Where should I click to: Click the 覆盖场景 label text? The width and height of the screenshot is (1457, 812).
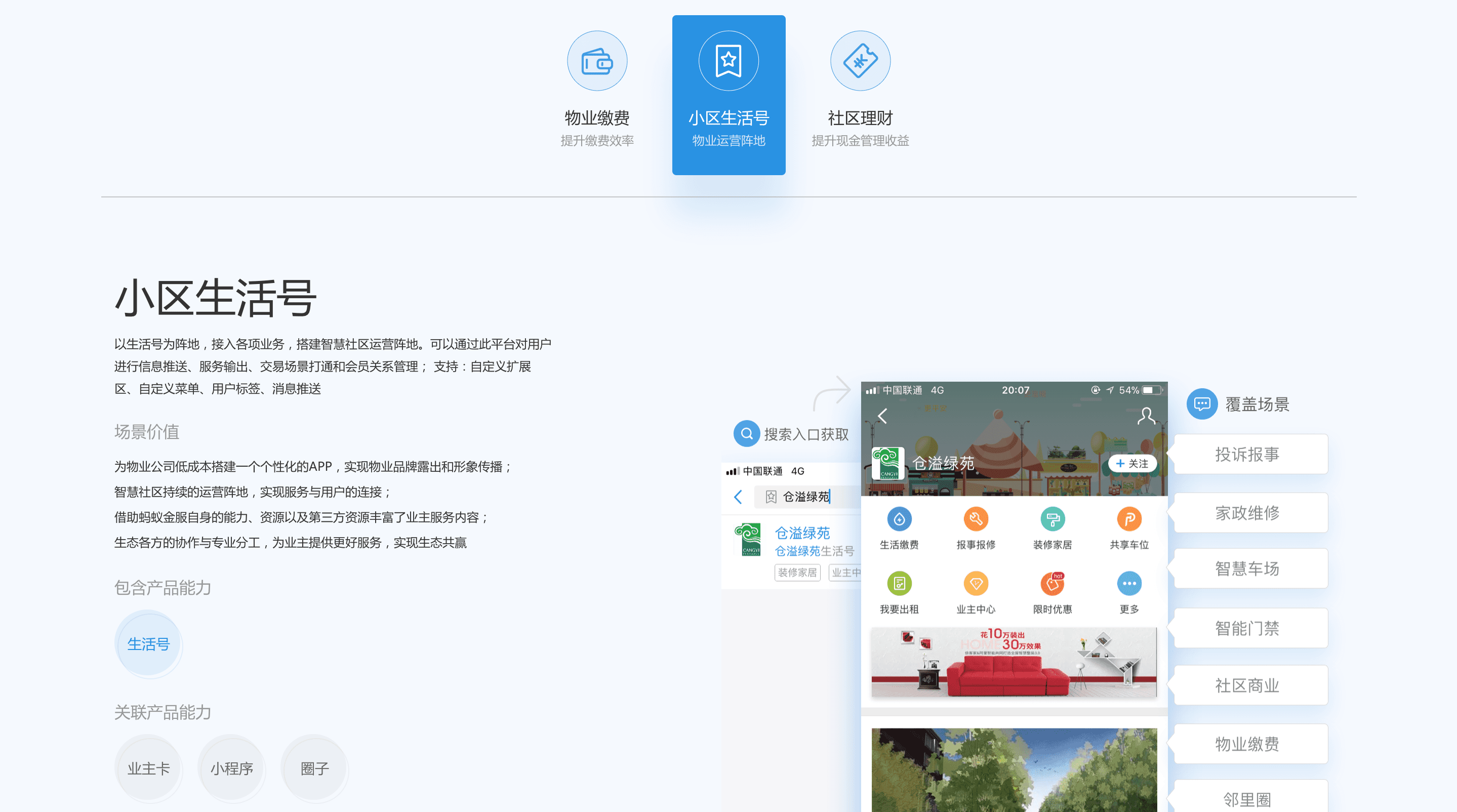(x=1257, y=404)
